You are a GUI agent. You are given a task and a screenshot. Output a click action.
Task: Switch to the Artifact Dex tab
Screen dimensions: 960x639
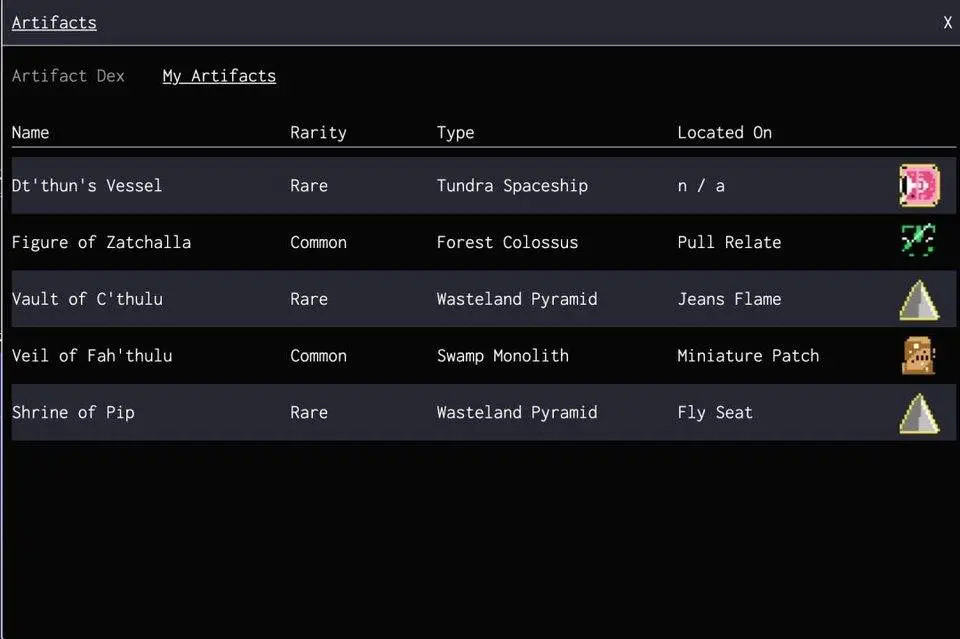click(x=68, y=76)
